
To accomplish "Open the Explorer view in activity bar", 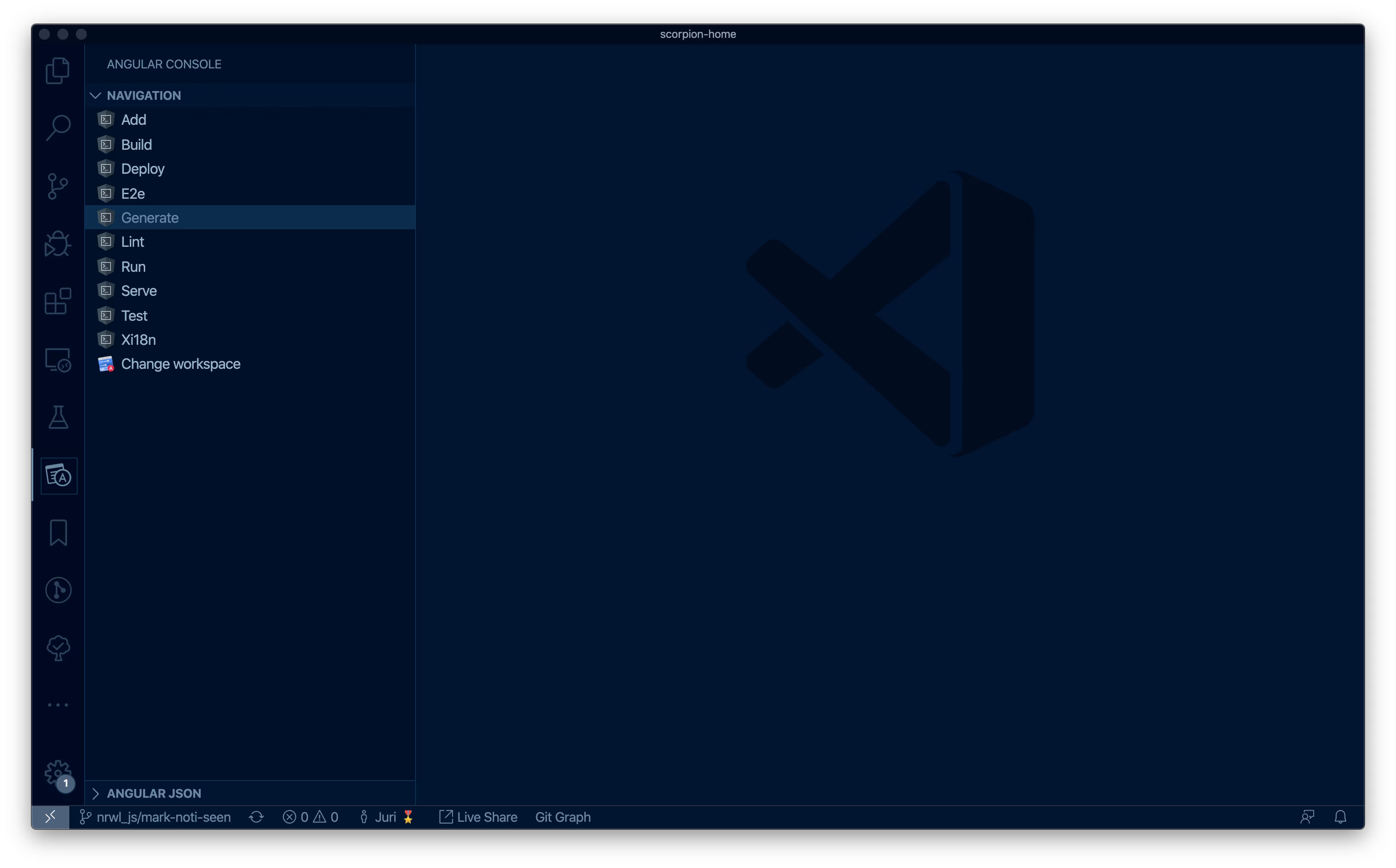I will [x=58, y=71].
